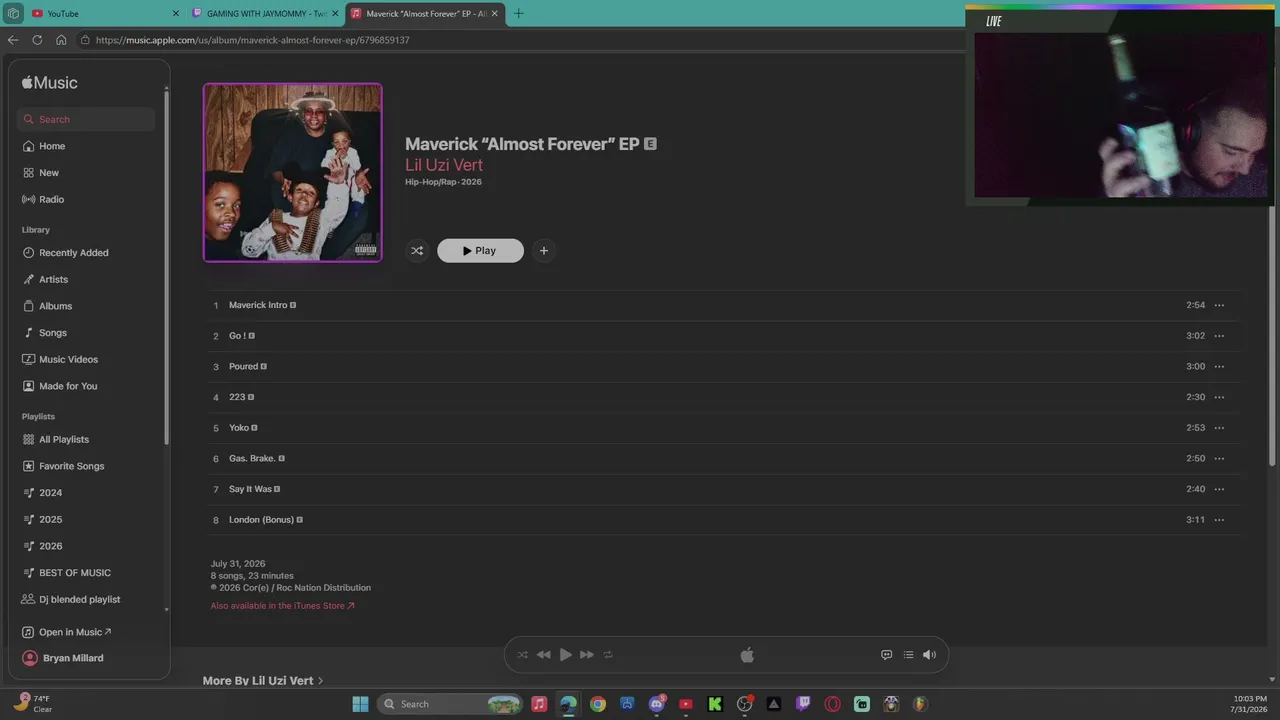Play the Maverick Almost Forever EP

click(480, 251)
